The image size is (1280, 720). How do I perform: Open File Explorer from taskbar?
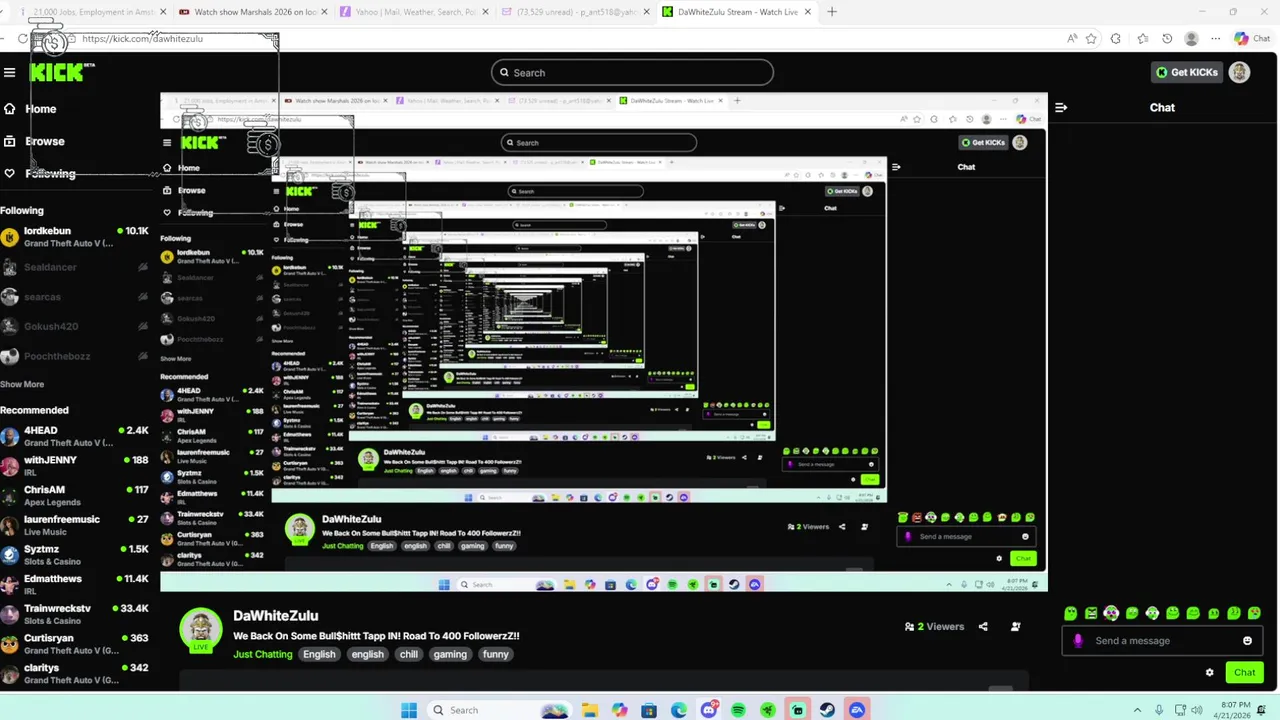(x=590, y=710)
